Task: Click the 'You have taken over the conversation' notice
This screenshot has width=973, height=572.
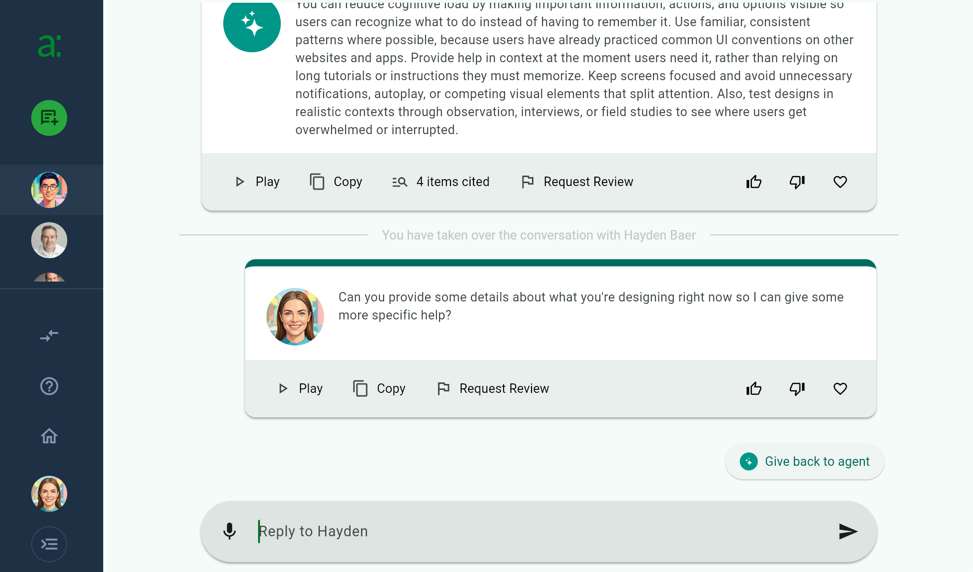Action: pyautogui.click(x=539, y=235)
